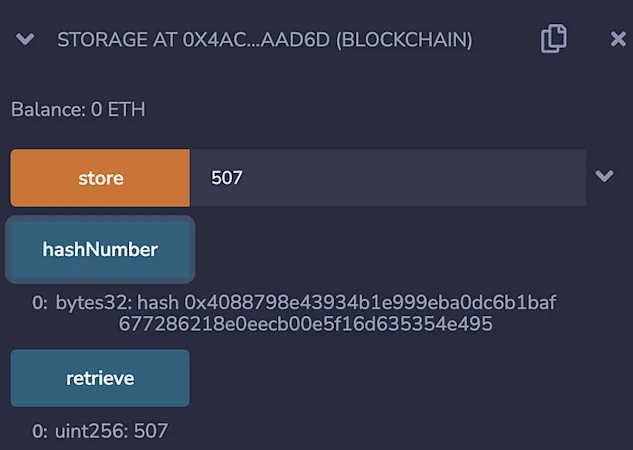Click the 0: index of retrieve output

(40, 431)
